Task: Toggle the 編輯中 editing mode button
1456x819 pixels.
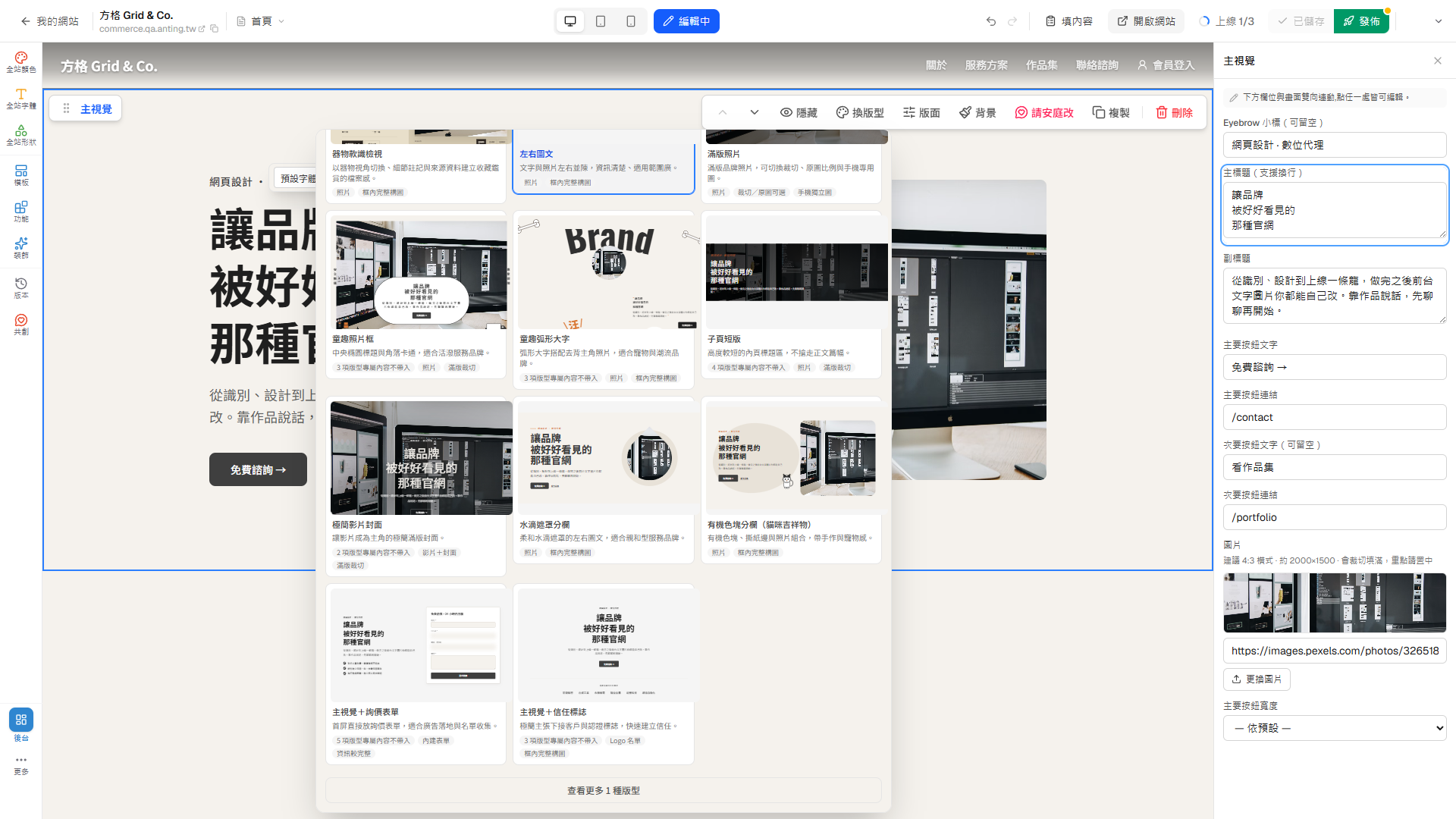Action: pos(686,21)
